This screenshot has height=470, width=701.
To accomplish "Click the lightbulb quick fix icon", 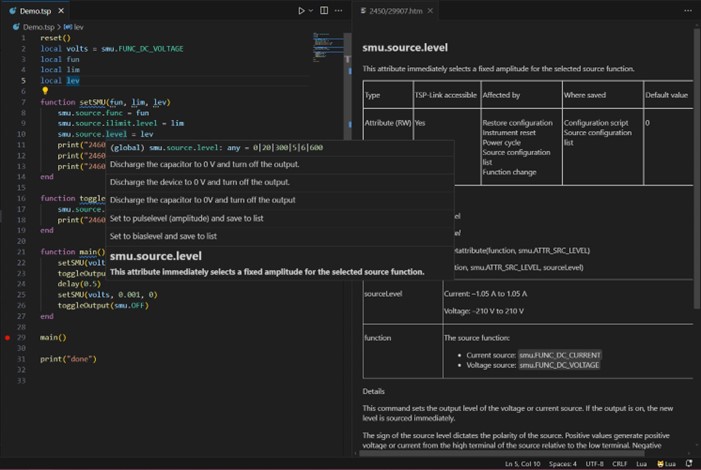I will point(45,91).
